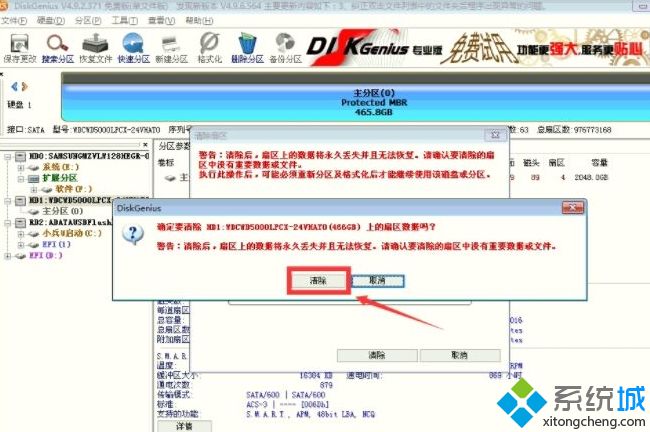Go to previous disk with blue left arrow
This screenshot has height=432, width=650.
(x=15, y=86)
